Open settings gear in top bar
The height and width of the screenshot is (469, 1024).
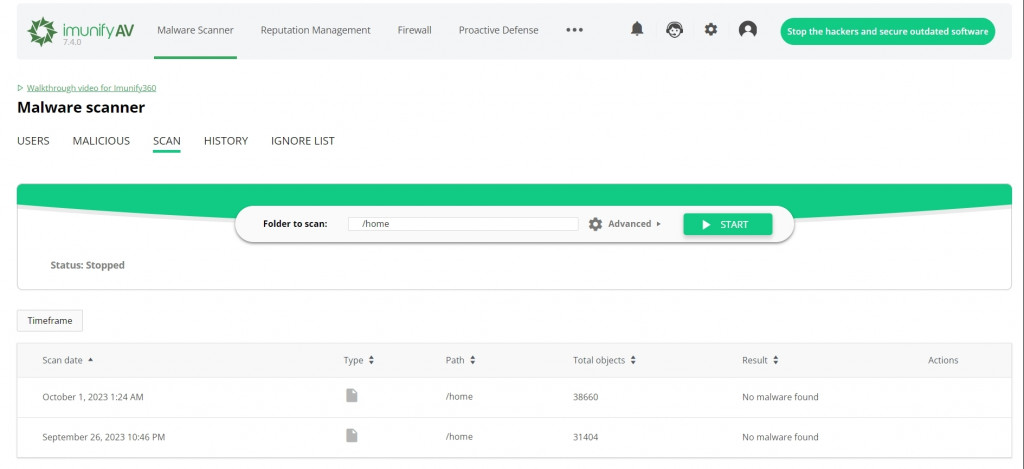click(x=711, y=29)
